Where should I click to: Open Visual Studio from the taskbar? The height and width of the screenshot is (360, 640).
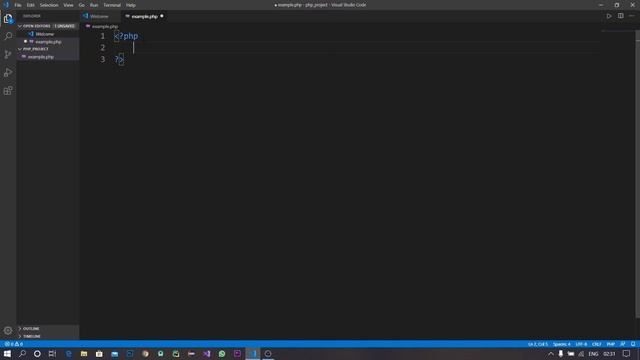click(207, 354)
